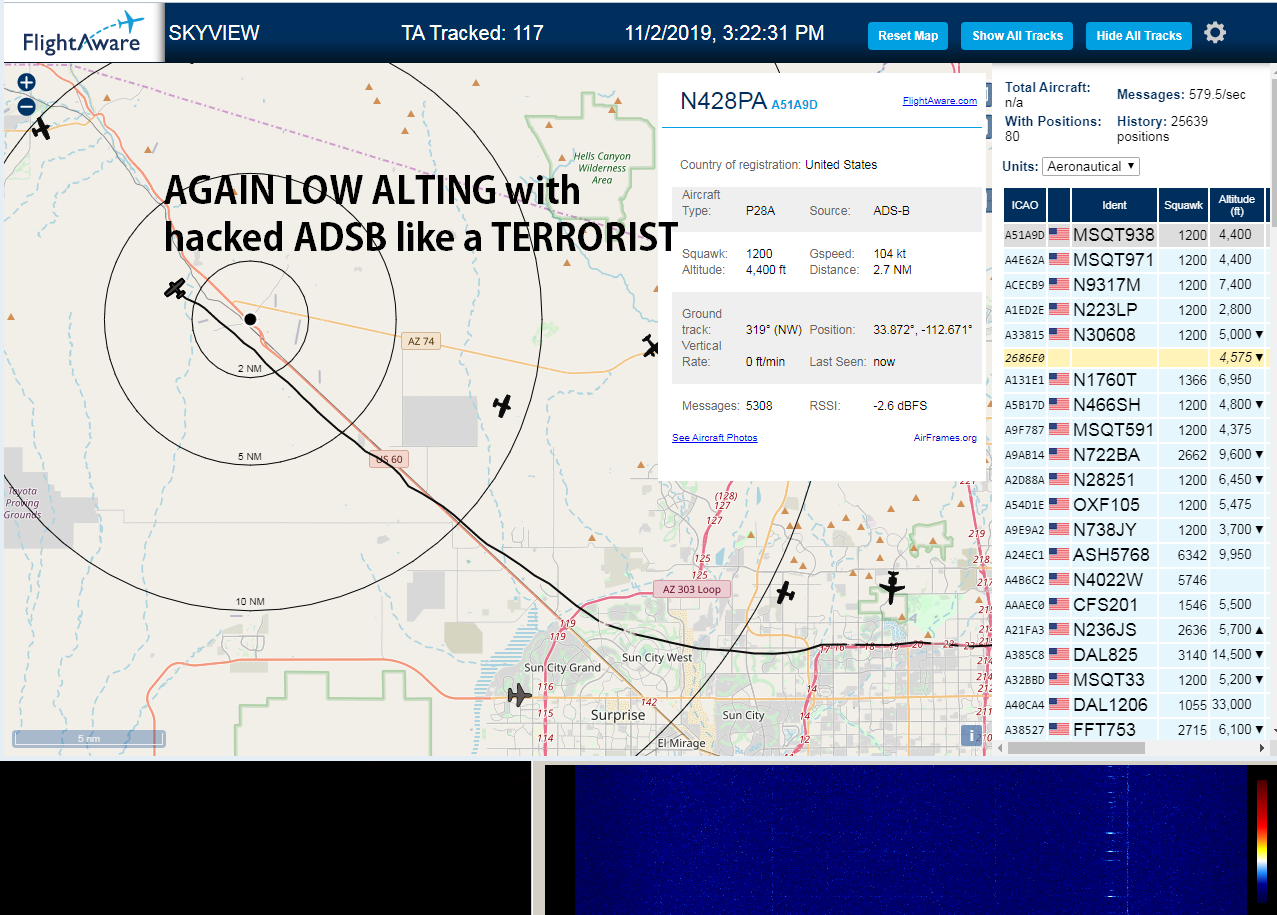This screenshot has width=1277, height=915.
Task: Open the settings gear menu
Action: pyautogui.click(x=1215, y=33)
